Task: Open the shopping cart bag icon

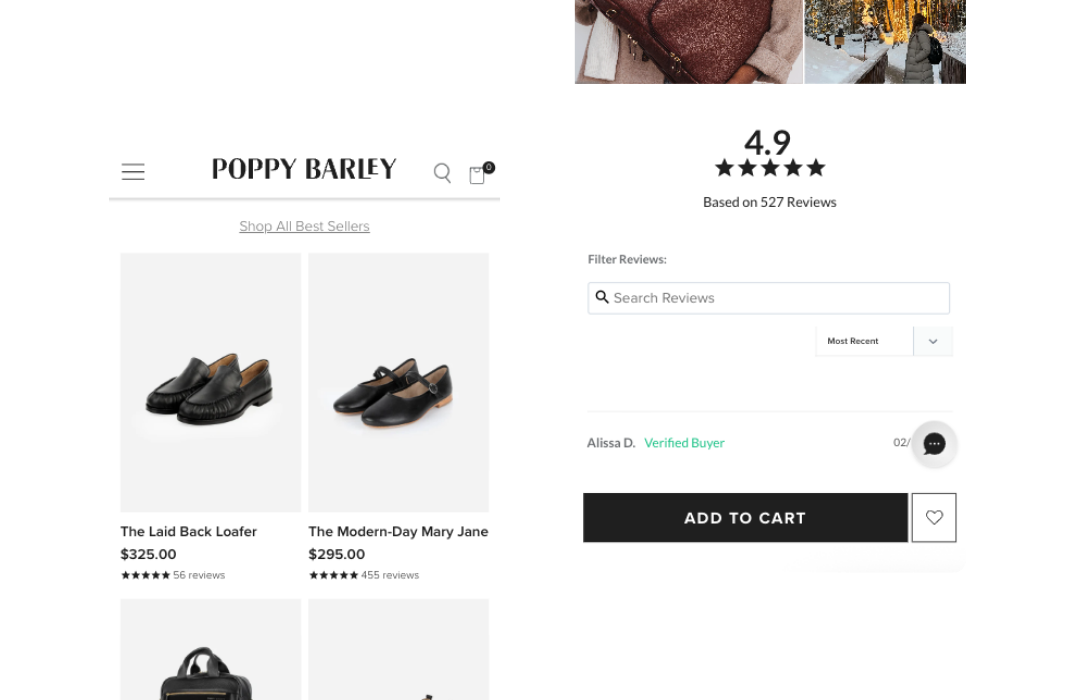Action: 478,175
